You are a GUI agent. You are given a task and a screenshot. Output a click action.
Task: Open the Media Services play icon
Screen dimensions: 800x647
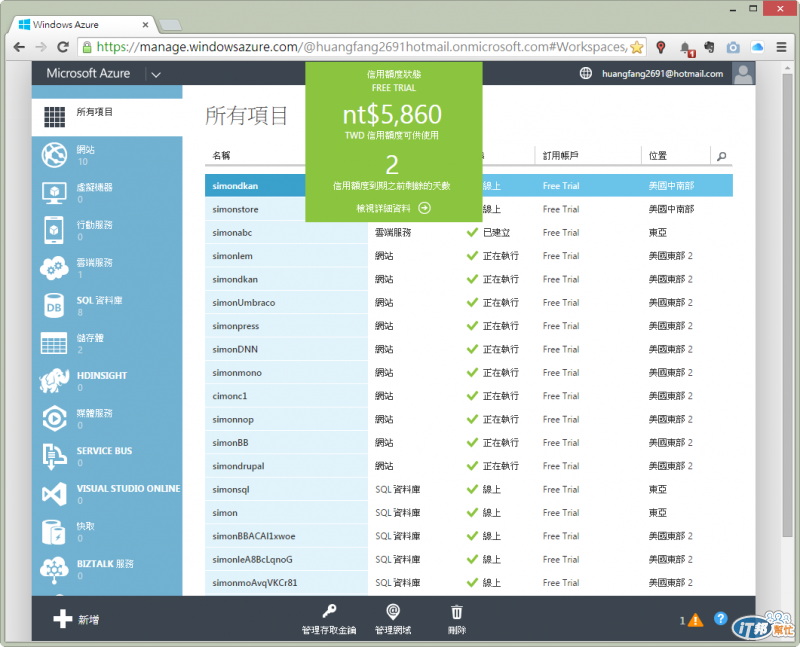55,418
